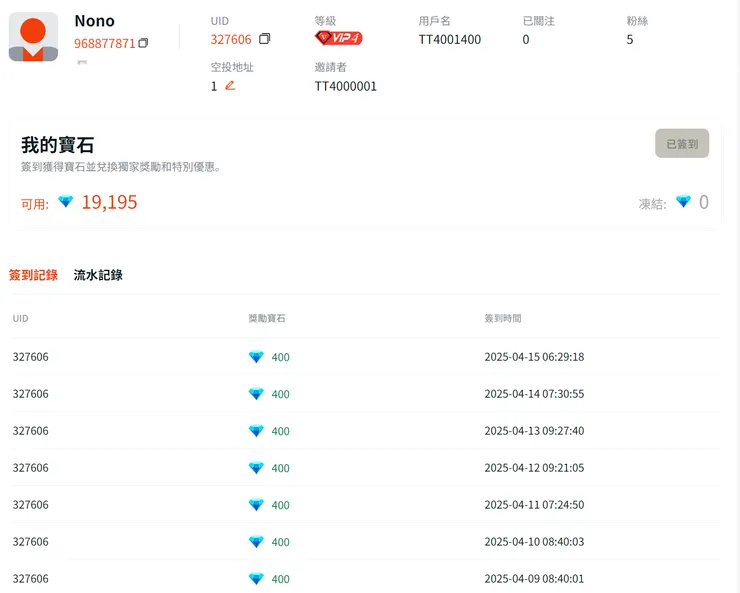740x593 pixels.
Task: Click diamond icon in 2025-04-09 row
Action: tap(256, 579)
